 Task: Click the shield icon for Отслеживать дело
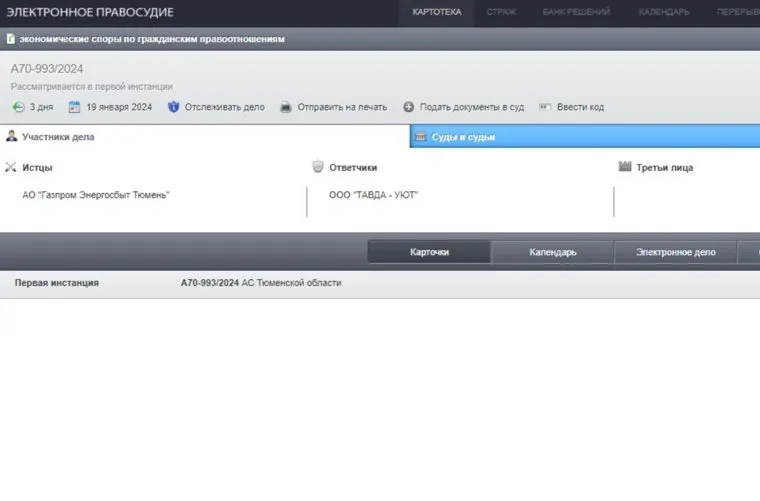(173, 107)
